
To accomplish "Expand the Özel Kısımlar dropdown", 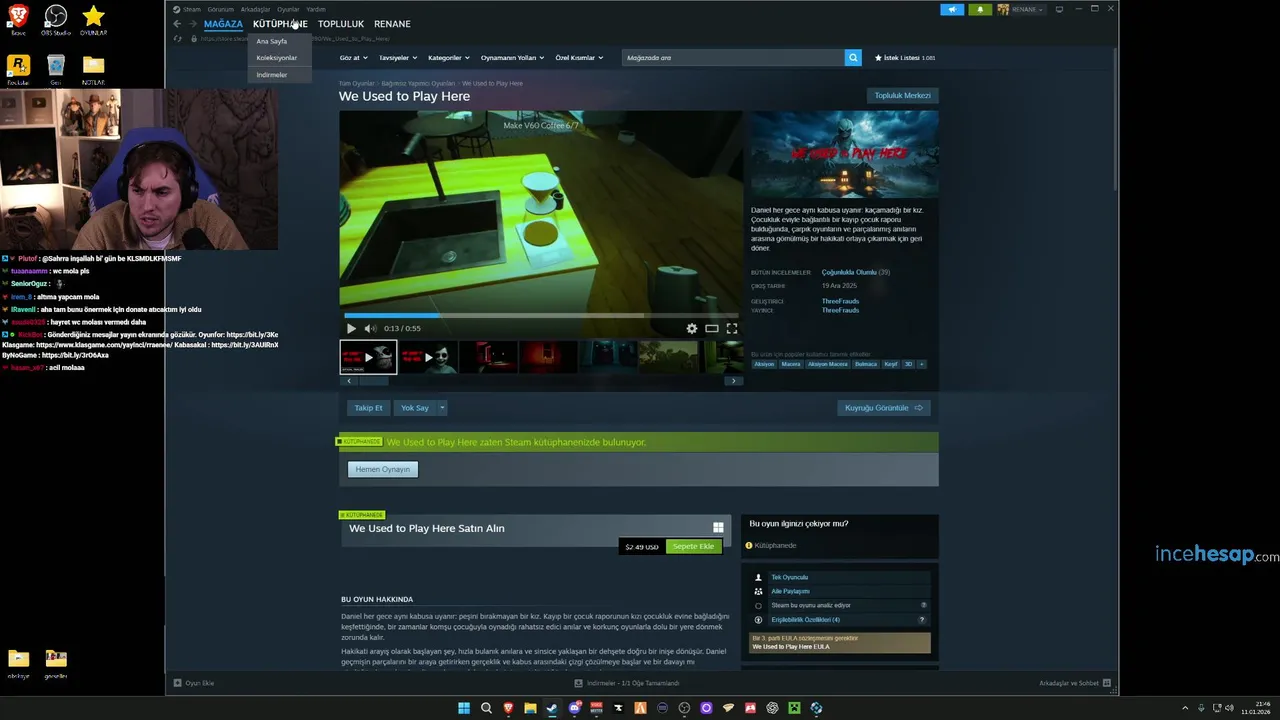I will [x=579, y=58].
